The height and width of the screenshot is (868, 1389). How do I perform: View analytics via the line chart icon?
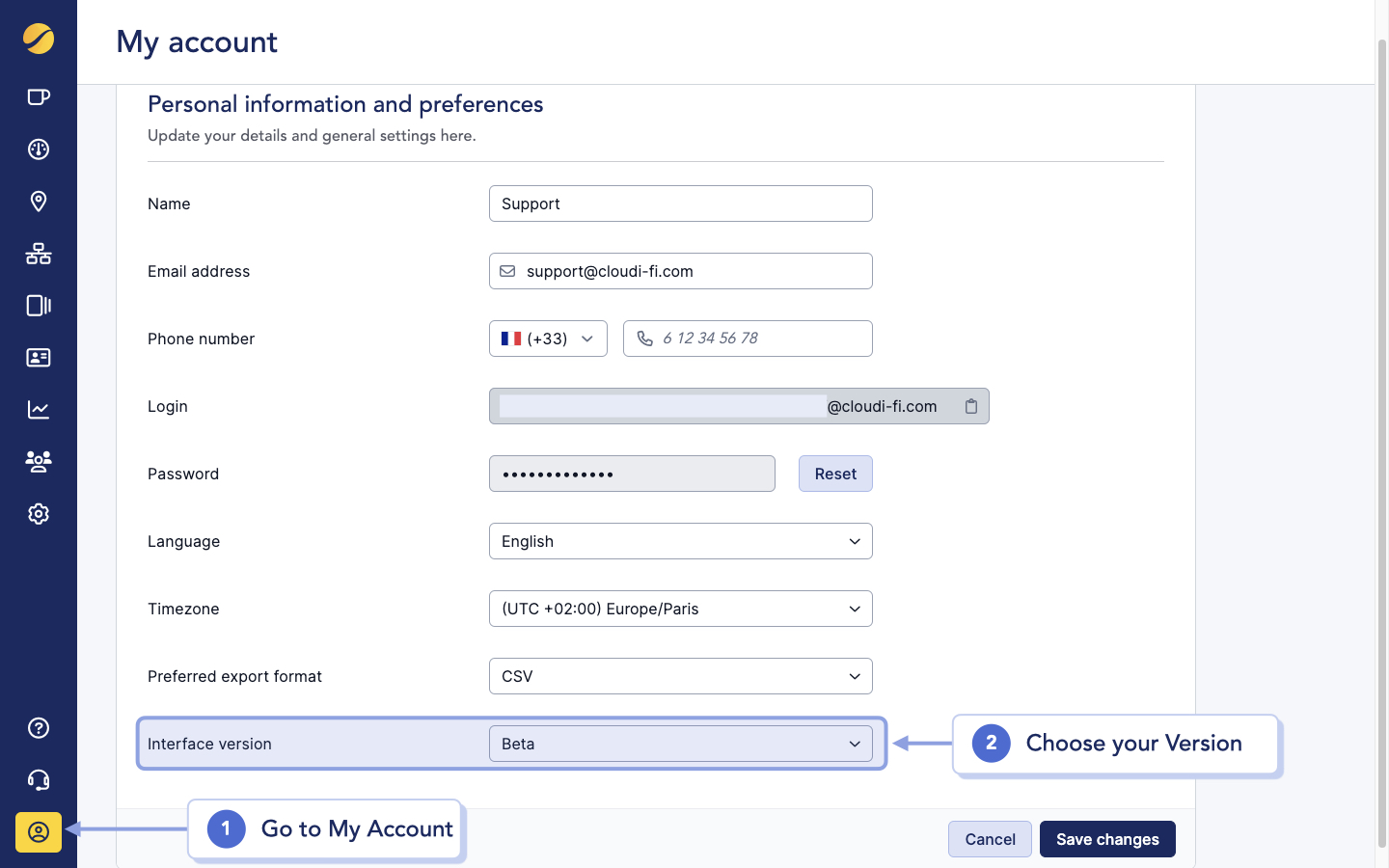(x=39, y=409)
